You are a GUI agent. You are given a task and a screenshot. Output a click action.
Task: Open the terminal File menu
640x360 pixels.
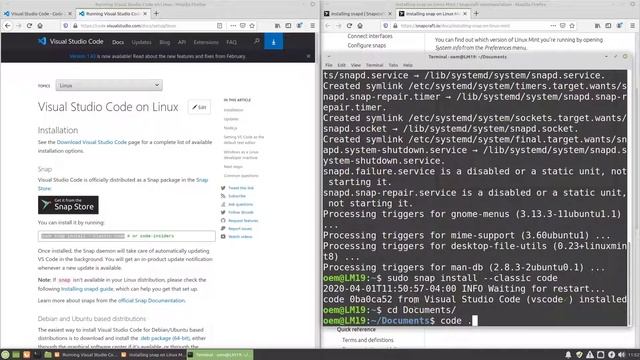pos(329,65)
